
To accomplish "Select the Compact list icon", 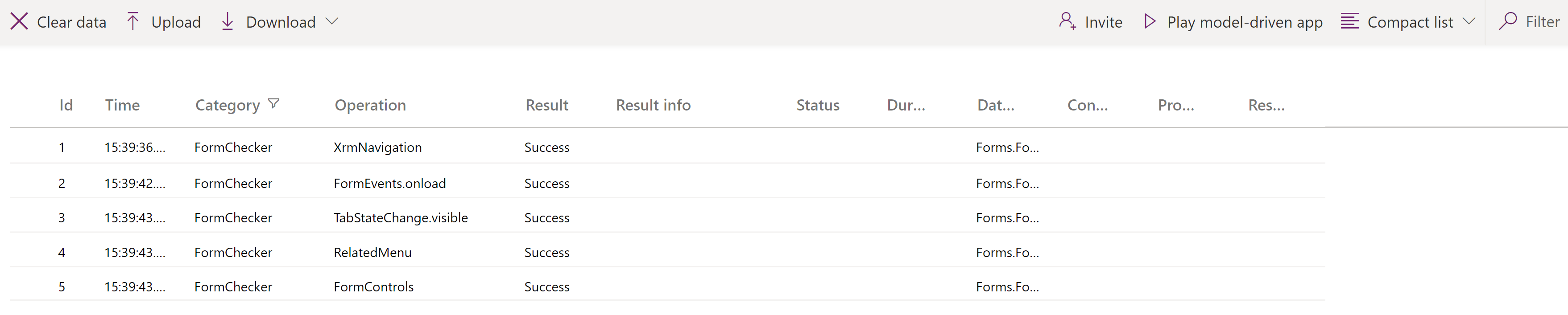I will coord(1349,21).
